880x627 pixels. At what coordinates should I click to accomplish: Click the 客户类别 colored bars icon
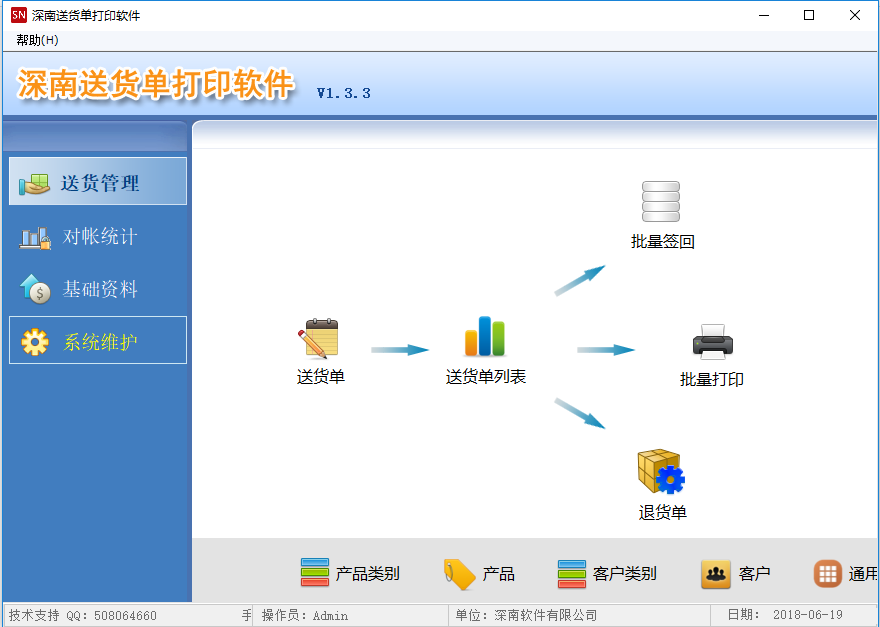(x=572, y=574)
